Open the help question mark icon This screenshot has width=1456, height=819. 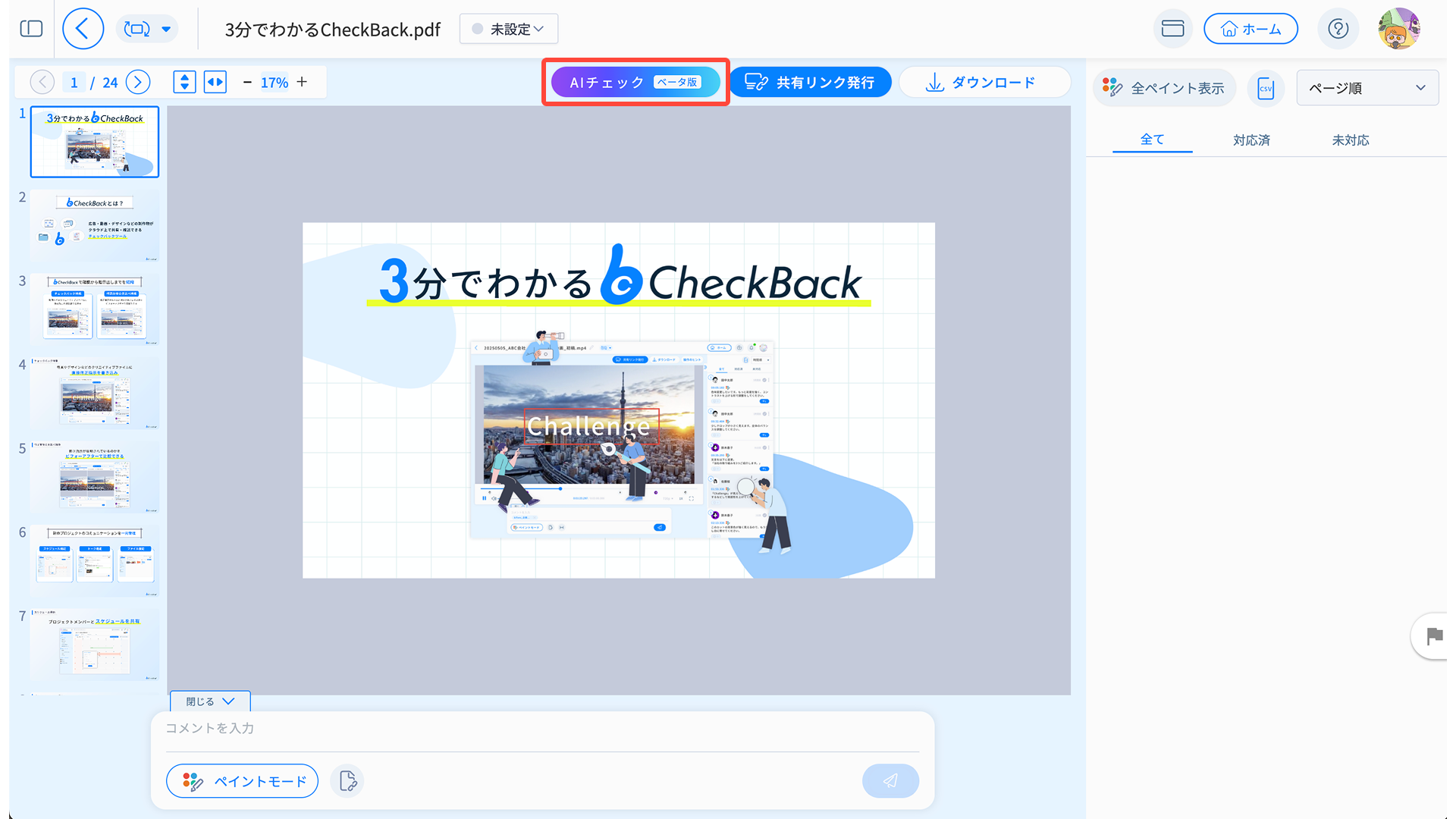[x=1338, y=29]
